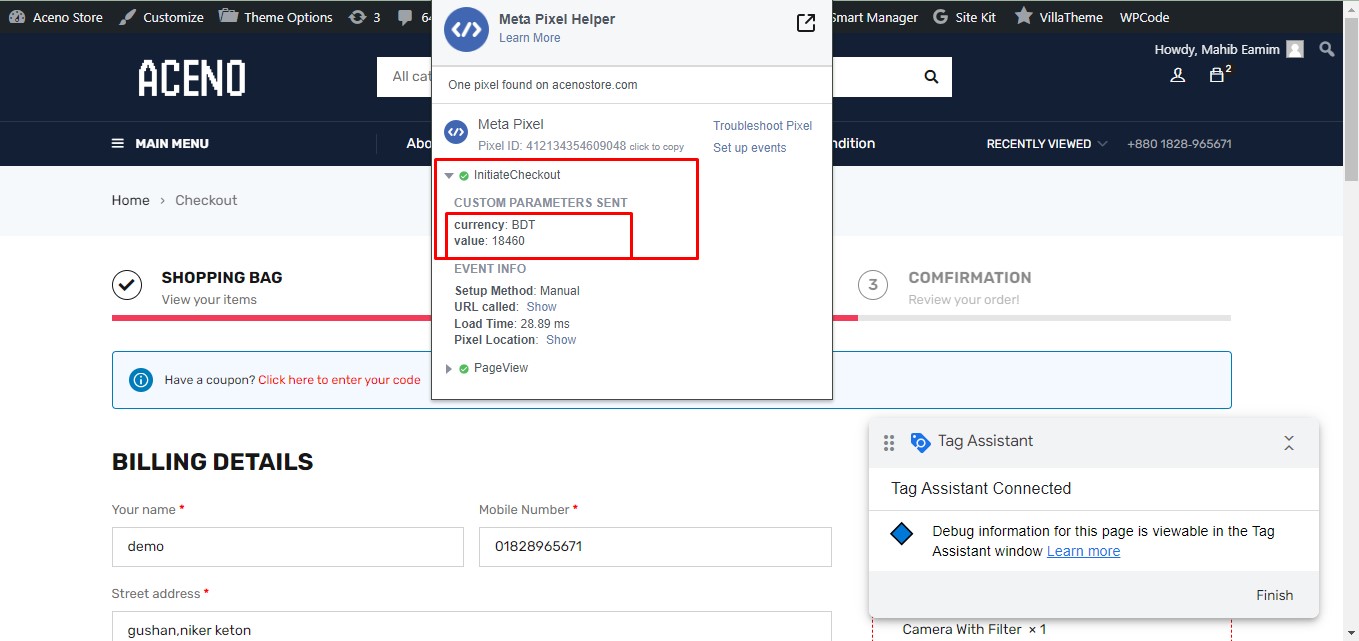The image size is (1359, 641).
Task: Click the Tag Assistant drag handle
Action: (888, 442)
